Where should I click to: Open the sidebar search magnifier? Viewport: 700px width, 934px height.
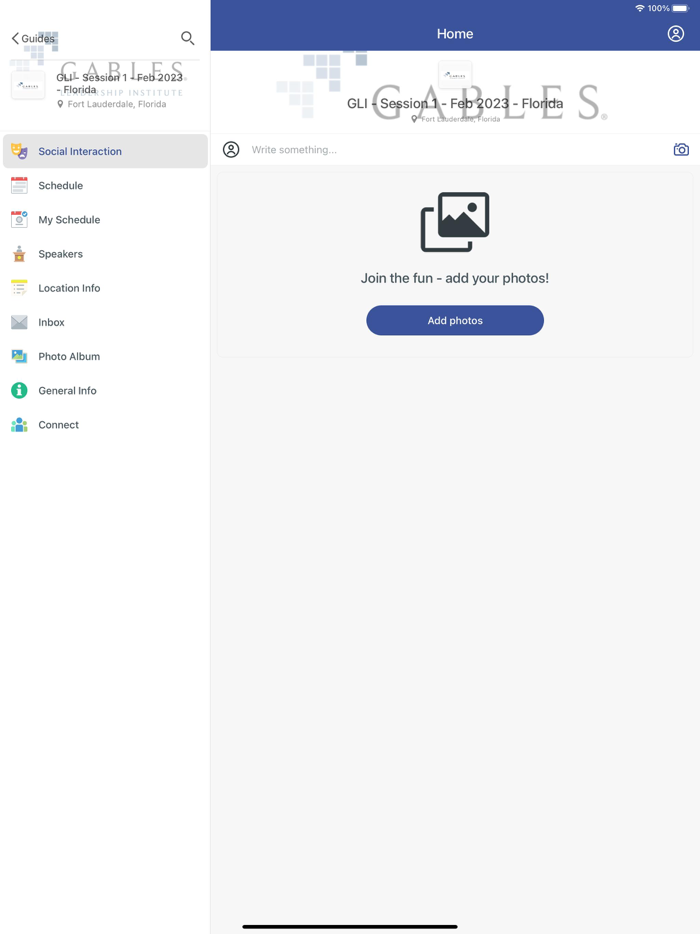pyautogui.click(x=188, y=39)
